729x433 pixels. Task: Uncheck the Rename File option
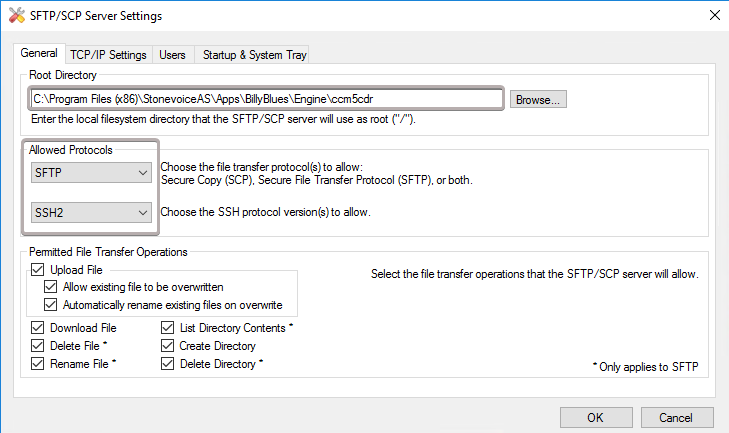point(38,363)
